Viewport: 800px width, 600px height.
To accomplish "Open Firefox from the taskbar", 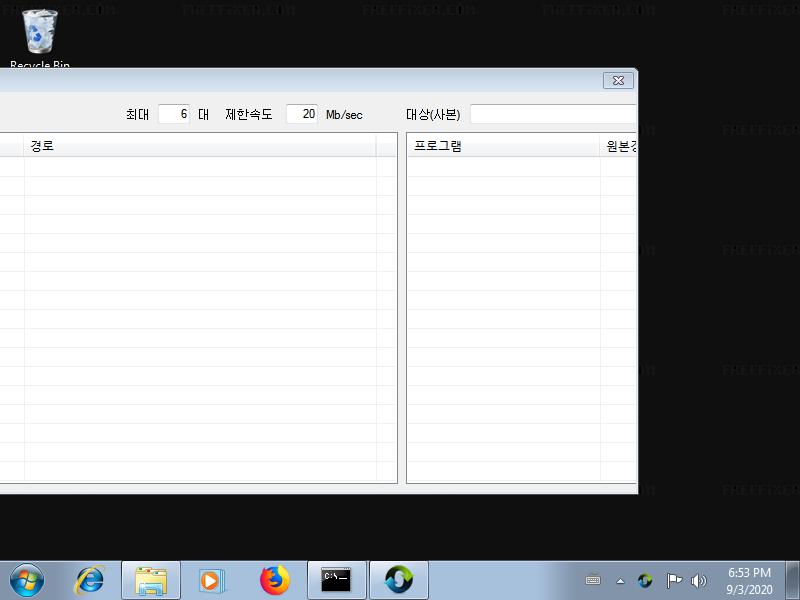I will pyautogui.click(x=274, y=580).
